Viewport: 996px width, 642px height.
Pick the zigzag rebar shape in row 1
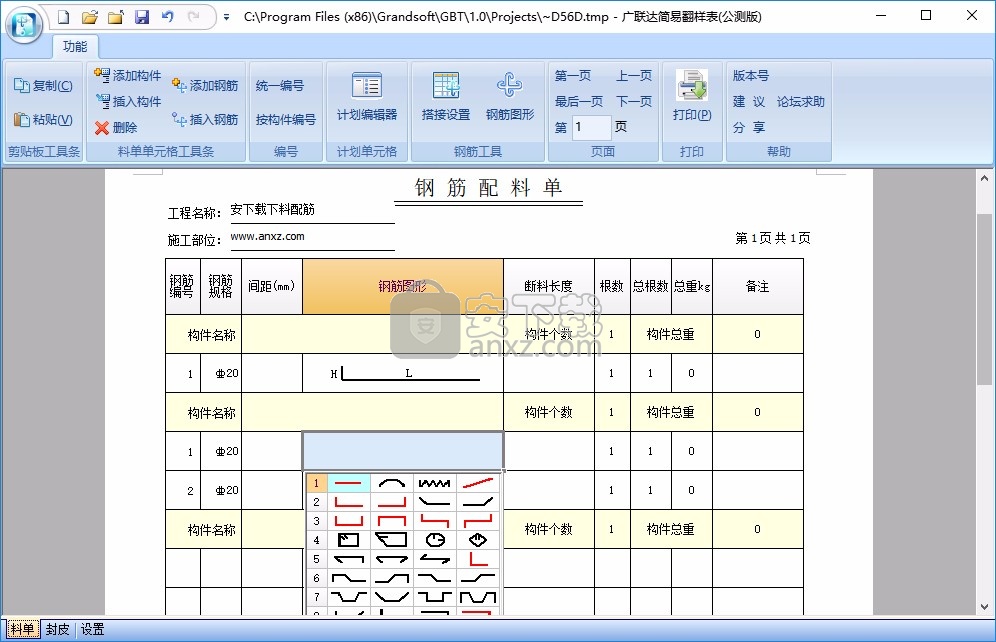tap(434, 483)
